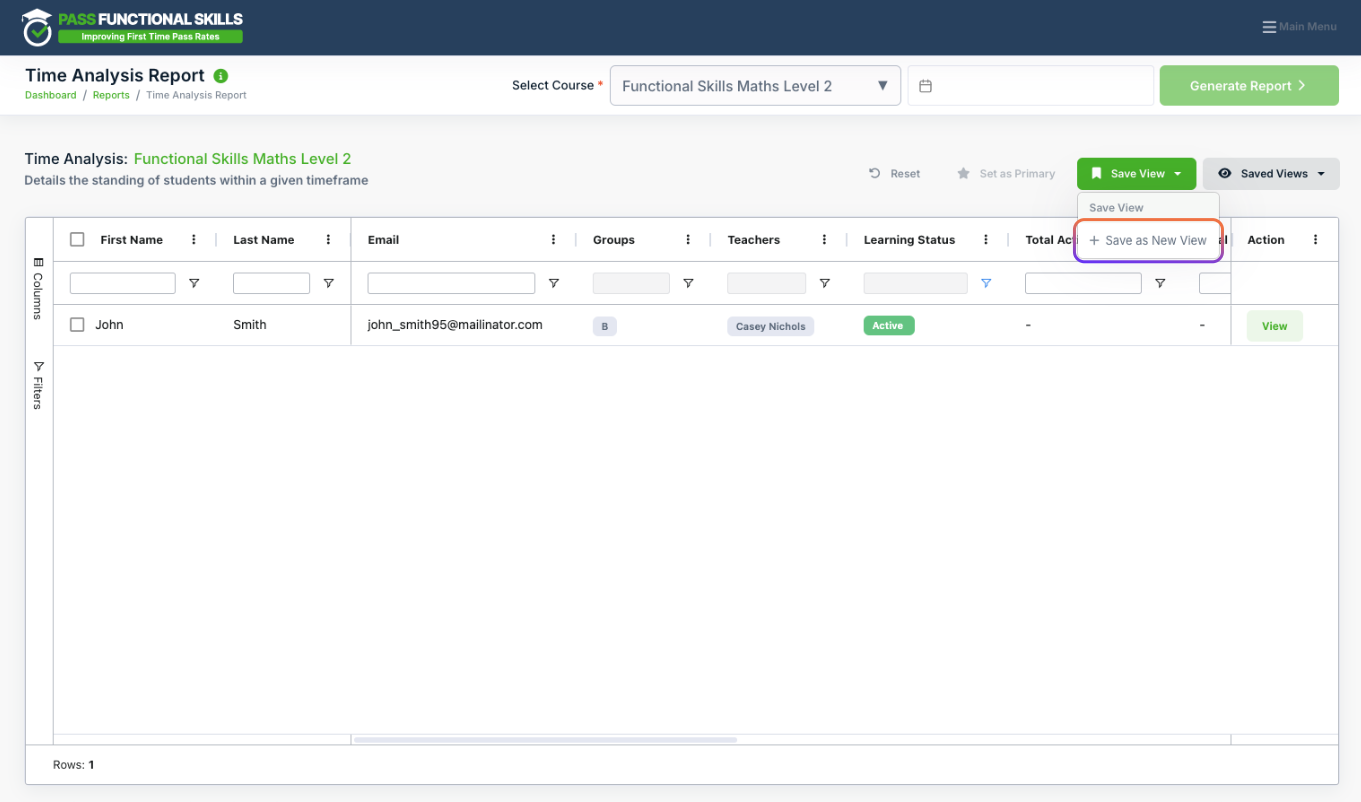Collapse the Save View dropdown button
The height and width of the screenshot is (802, 1361).
[1136, 174]
